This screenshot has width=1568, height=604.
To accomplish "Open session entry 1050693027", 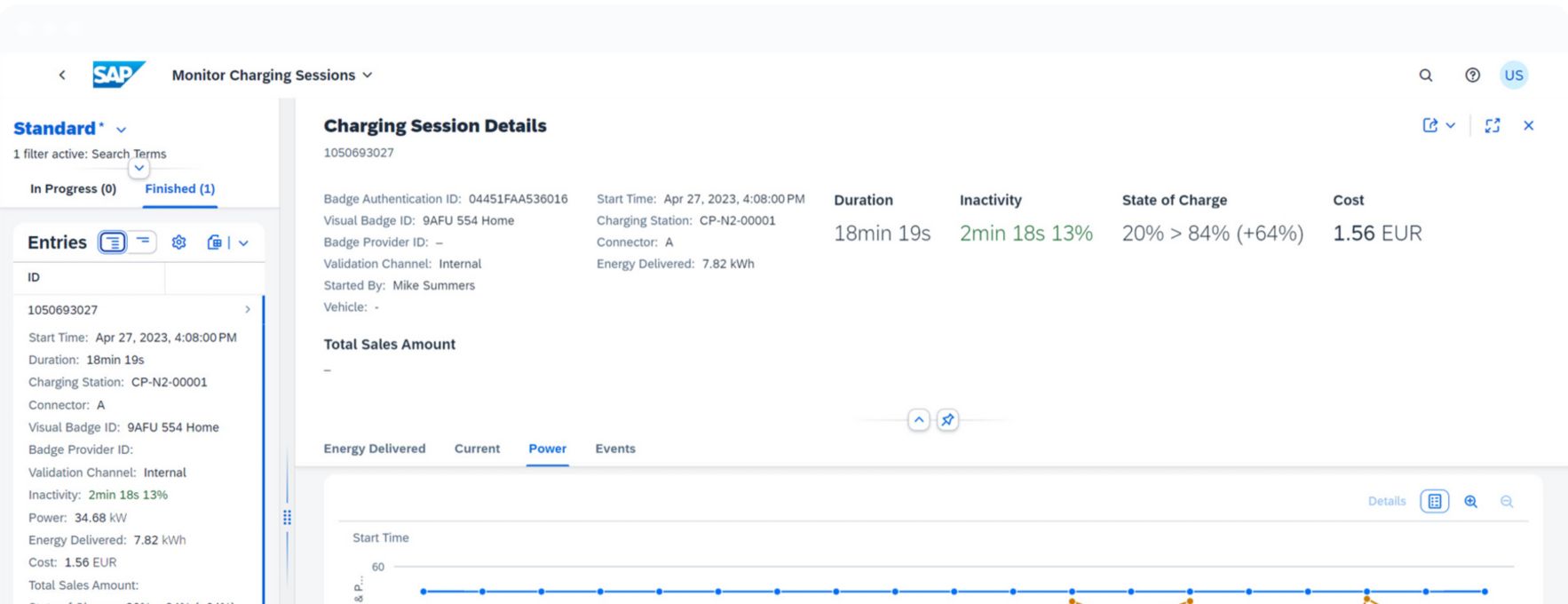I will pos(138,310).
